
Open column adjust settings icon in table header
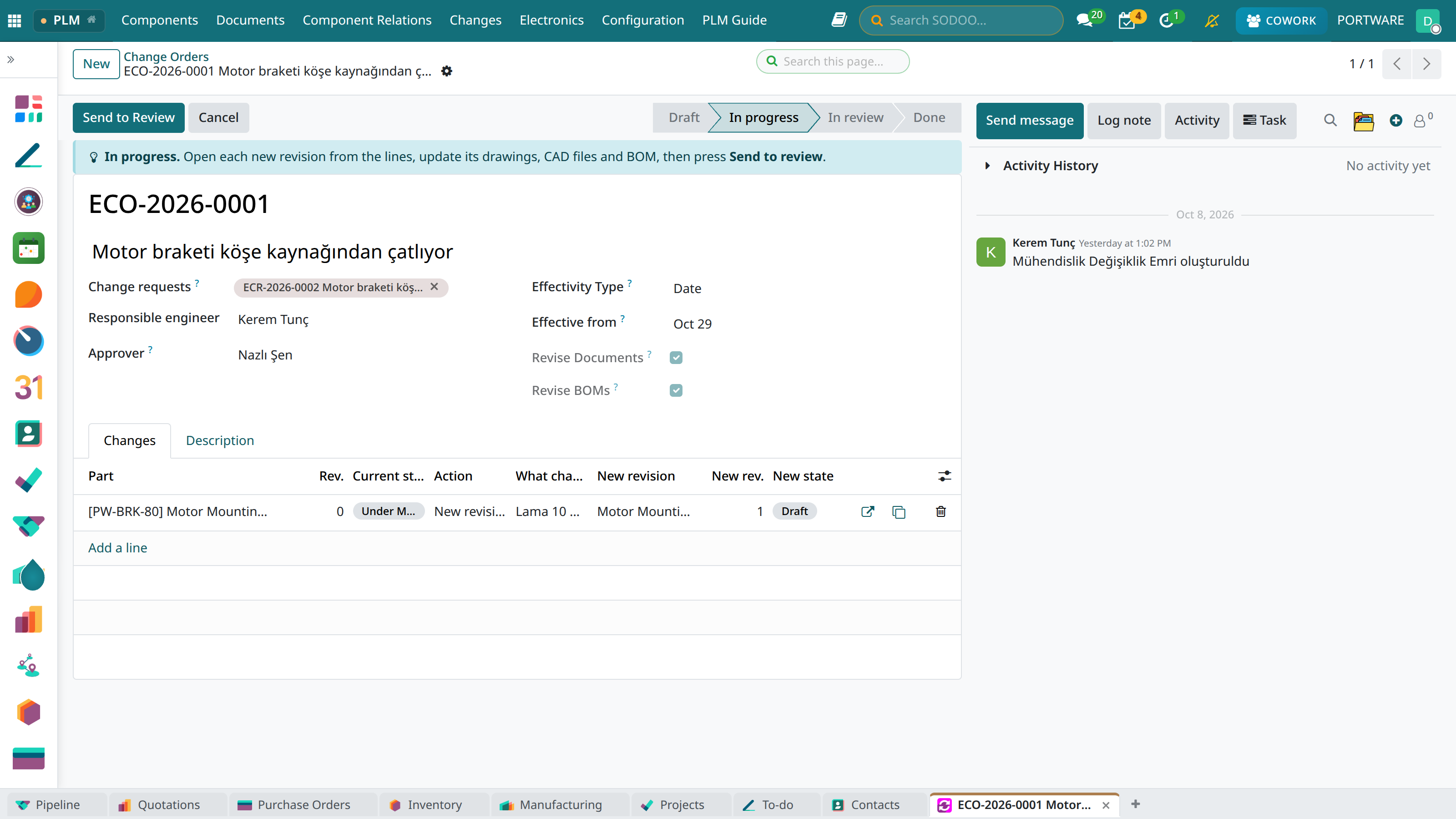pos(945,476)
